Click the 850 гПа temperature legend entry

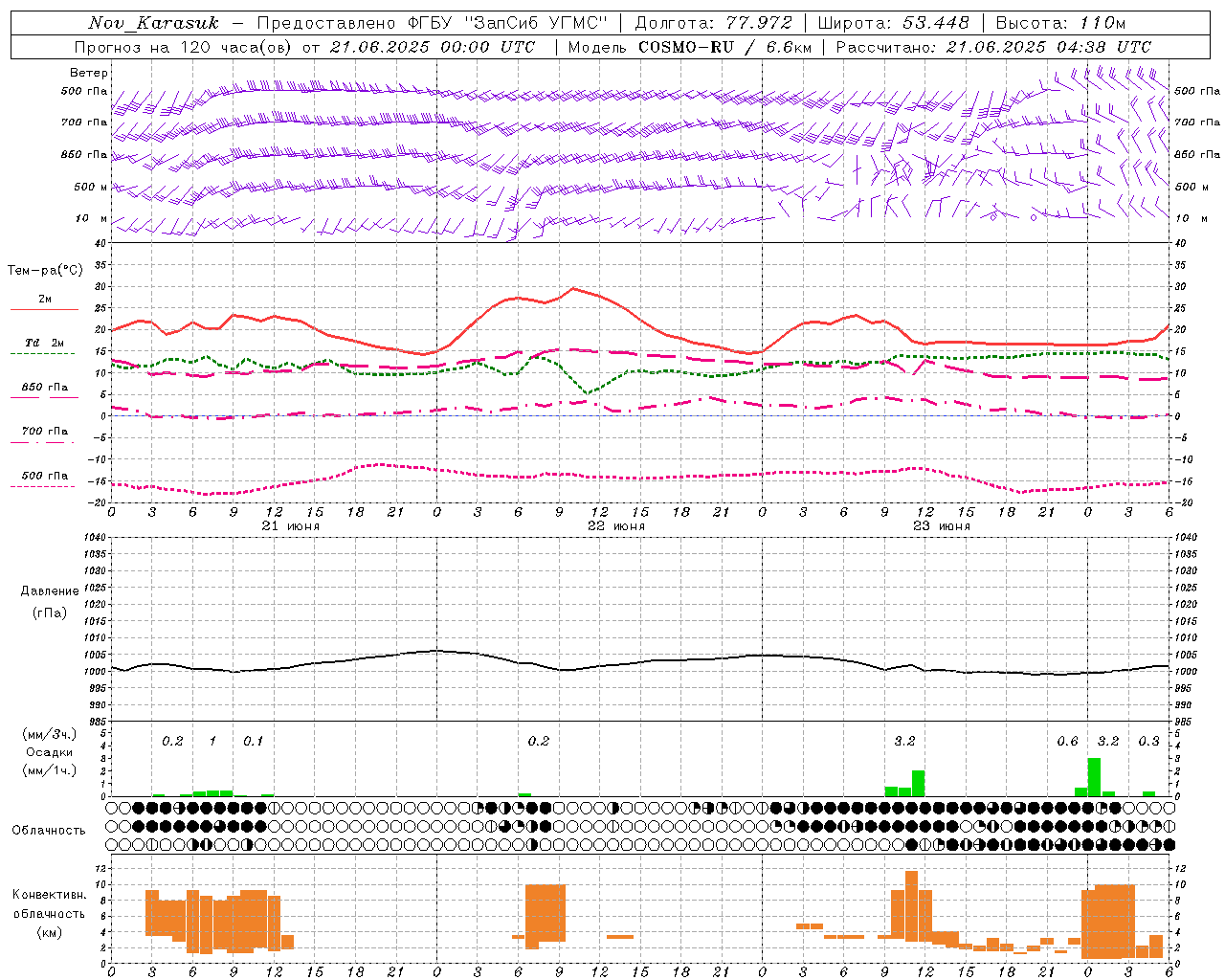(x=44, y=388)
